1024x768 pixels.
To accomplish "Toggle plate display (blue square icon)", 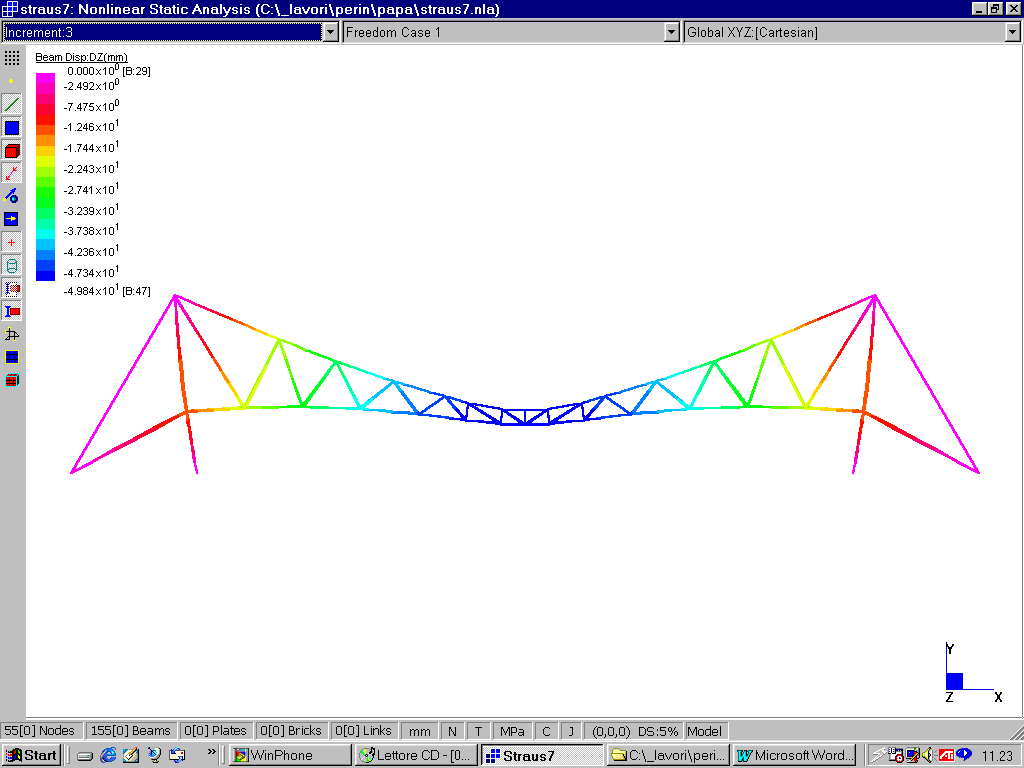I will 12,128.
